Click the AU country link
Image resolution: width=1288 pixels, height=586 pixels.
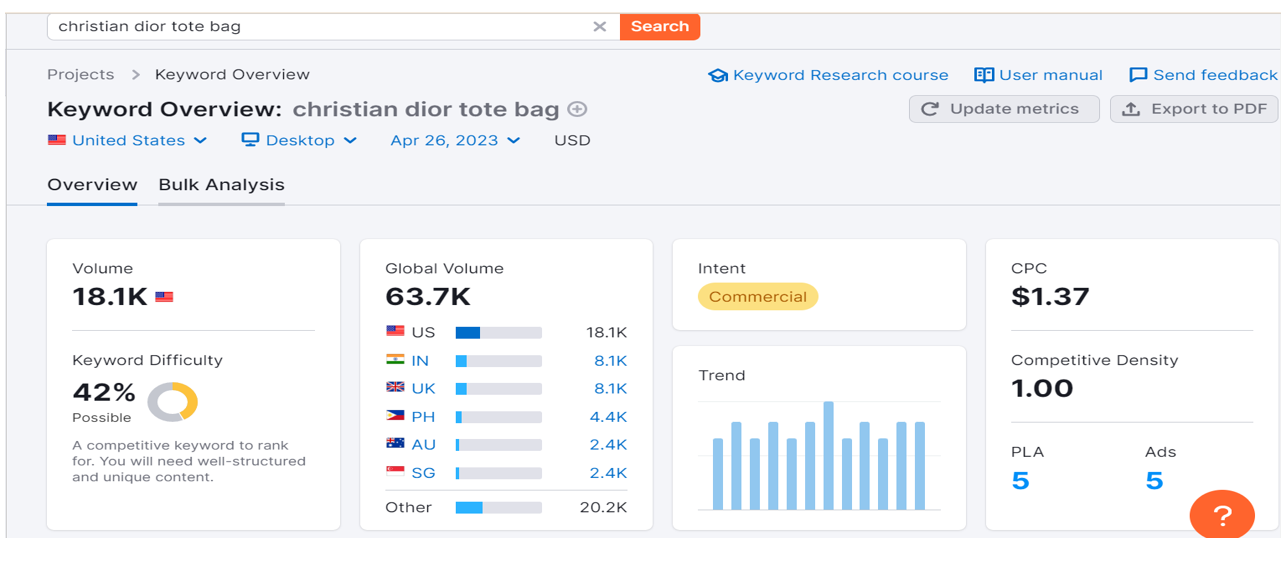pyautogui.click(x=423, y=445)
